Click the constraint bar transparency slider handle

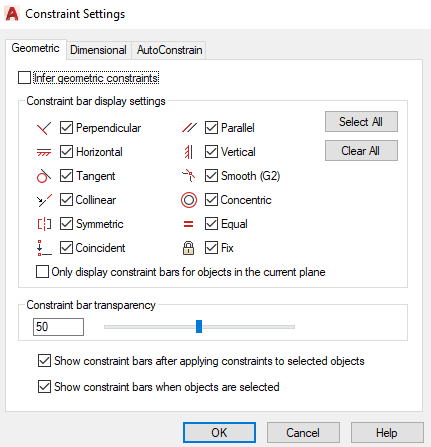coord(199,327)
